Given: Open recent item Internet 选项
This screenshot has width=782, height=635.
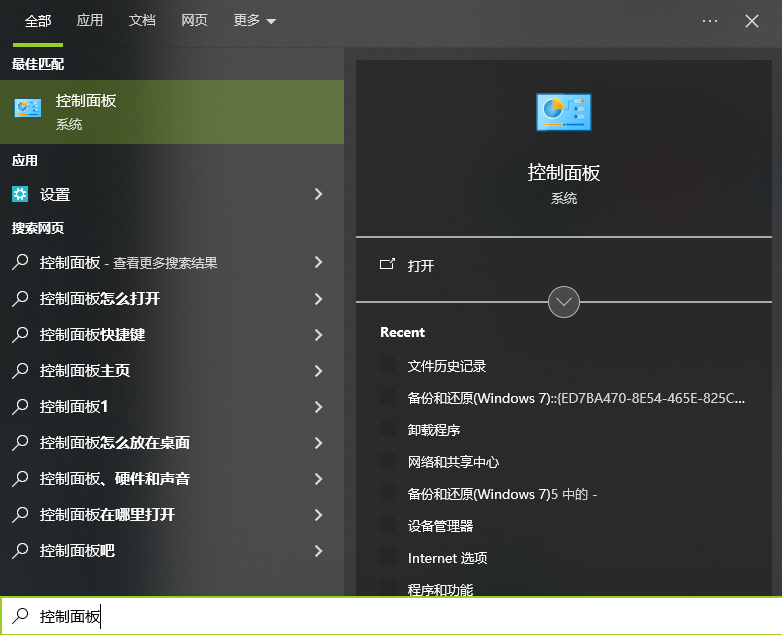Looking at the screenshot, I should 447,558.
